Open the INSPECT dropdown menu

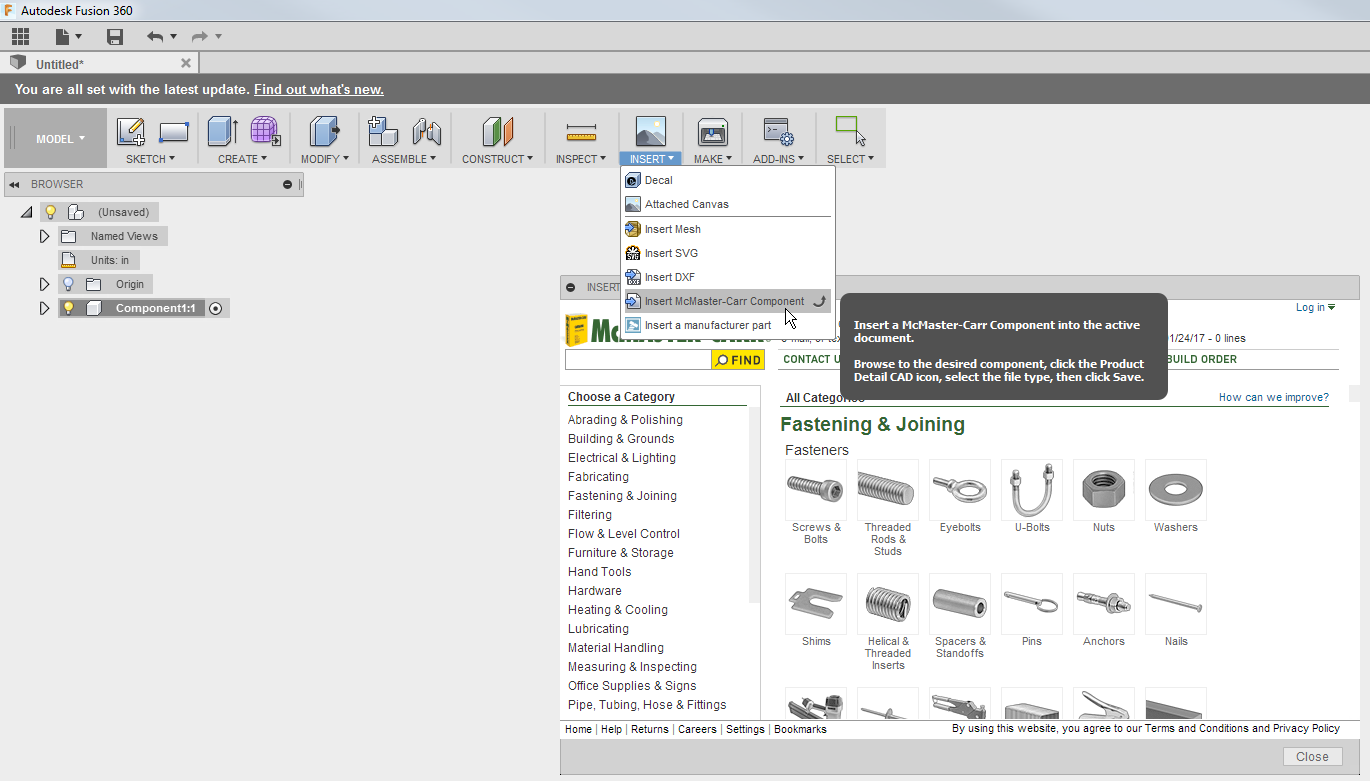tap(581, 159)
